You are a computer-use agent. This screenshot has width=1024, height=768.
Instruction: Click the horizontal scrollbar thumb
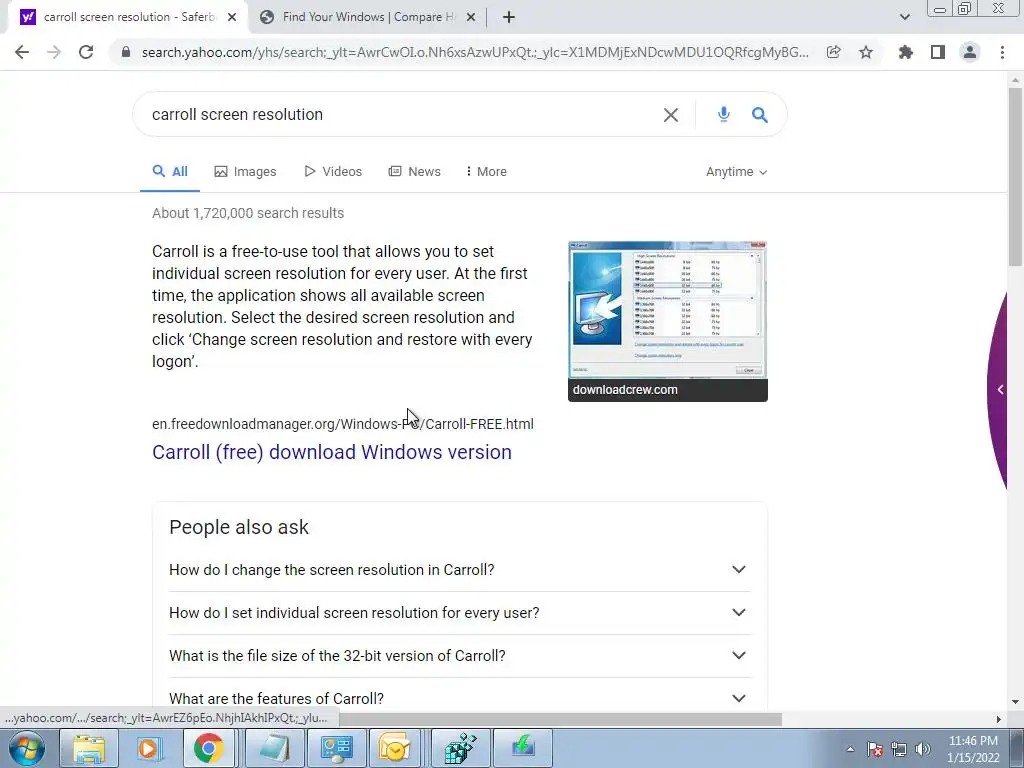pyautogui.click(x=560, y=719)
